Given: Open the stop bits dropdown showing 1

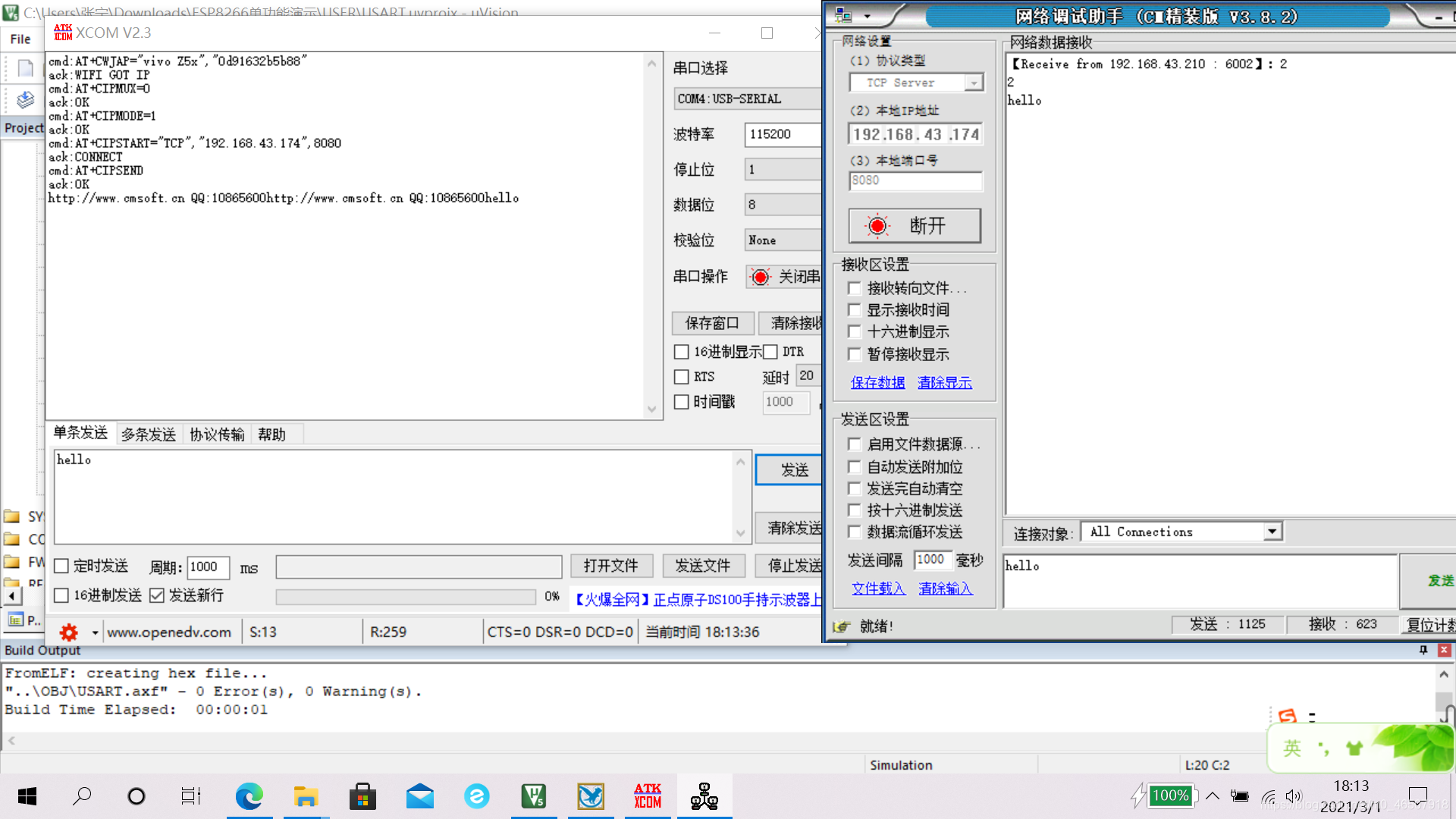Looking at the screenshot, I should [x=783, y=169].
